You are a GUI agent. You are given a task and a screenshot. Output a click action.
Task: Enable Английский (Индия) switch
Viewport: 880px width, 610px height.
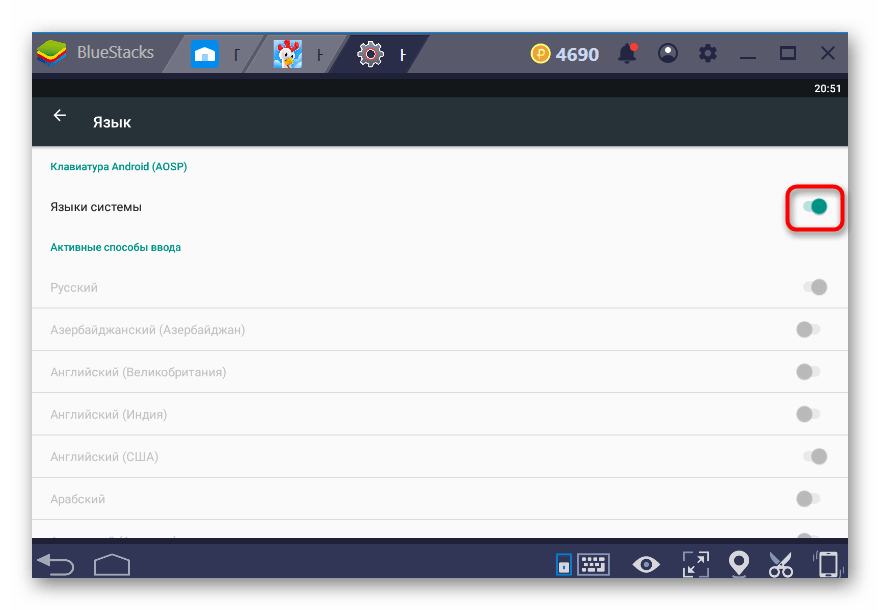(x=808, y=414)
